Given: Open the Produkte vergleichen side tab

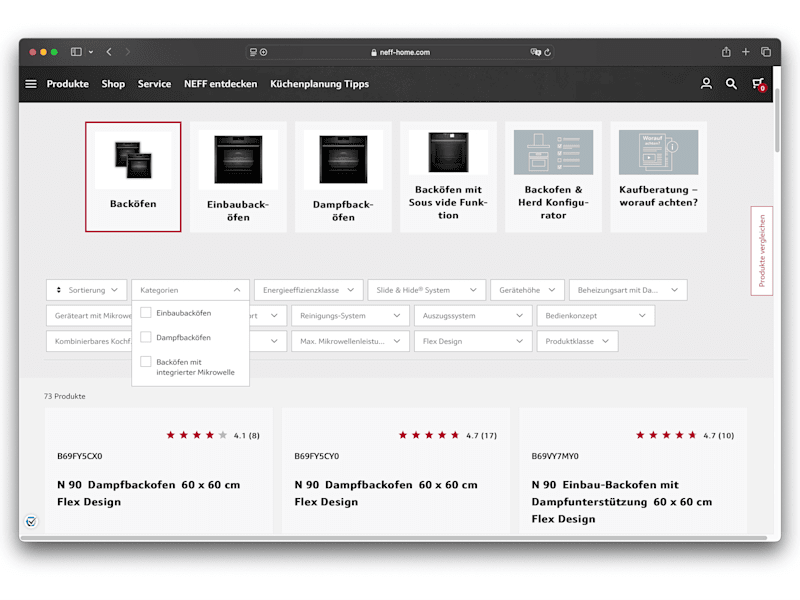Looking at the screenshot, I should (762, 251).
